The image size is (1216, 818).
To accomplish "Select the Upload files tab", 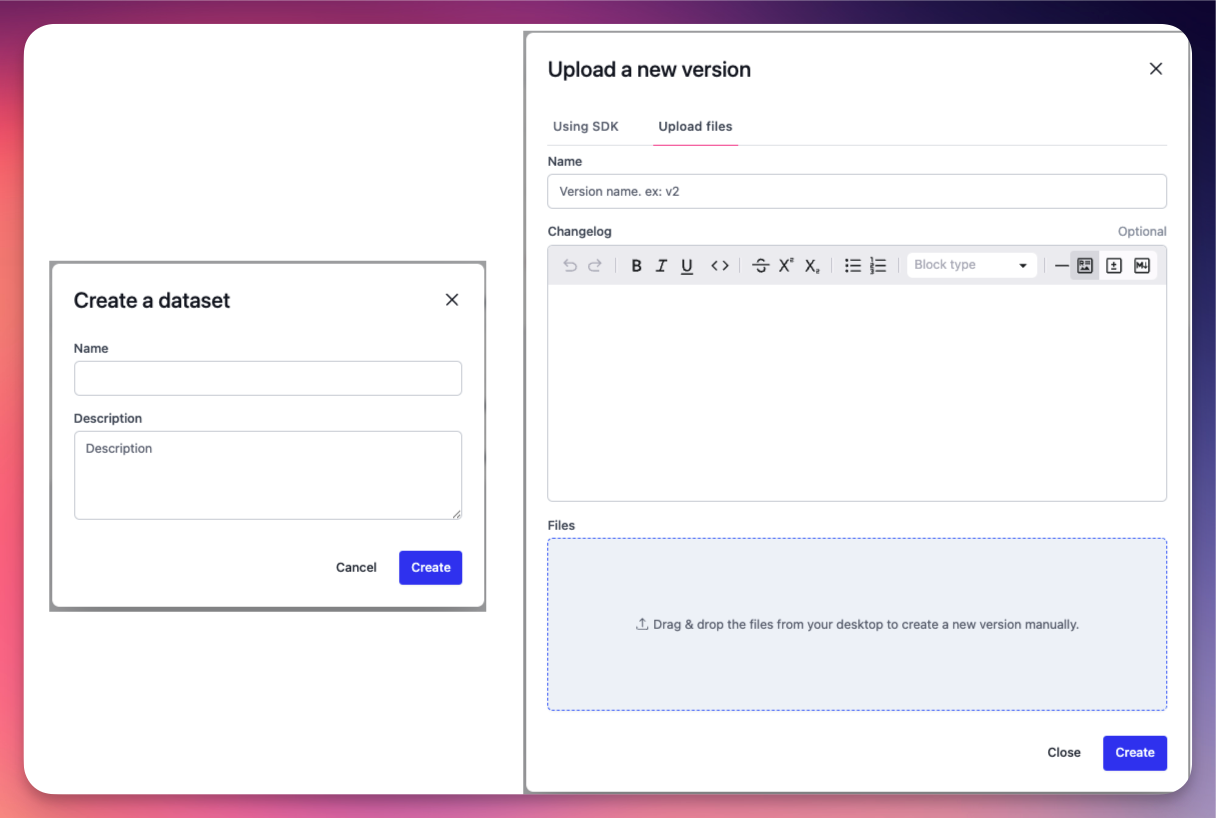I will (695, 127).
